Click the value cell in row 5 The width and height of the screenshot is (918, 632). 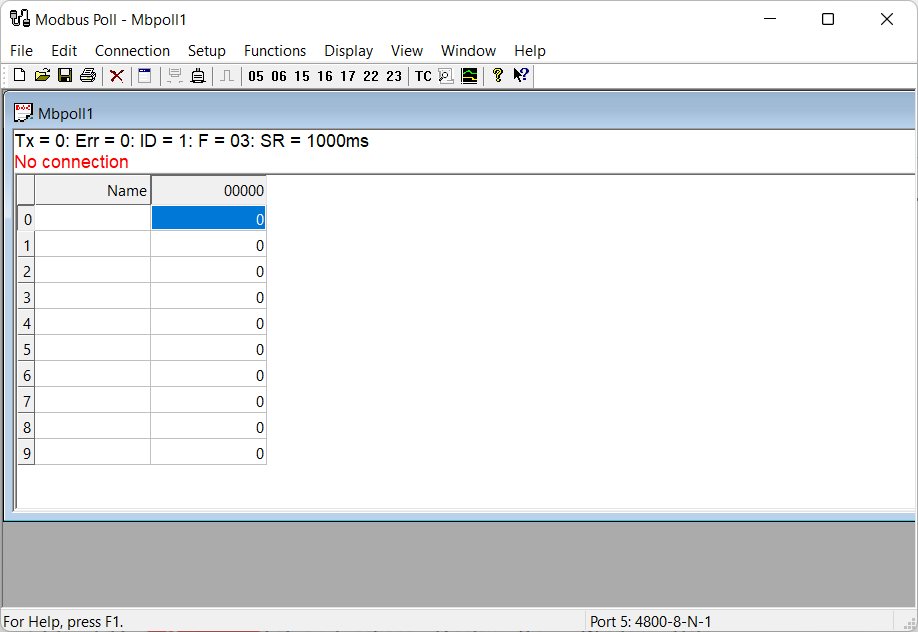click(208, 348)
